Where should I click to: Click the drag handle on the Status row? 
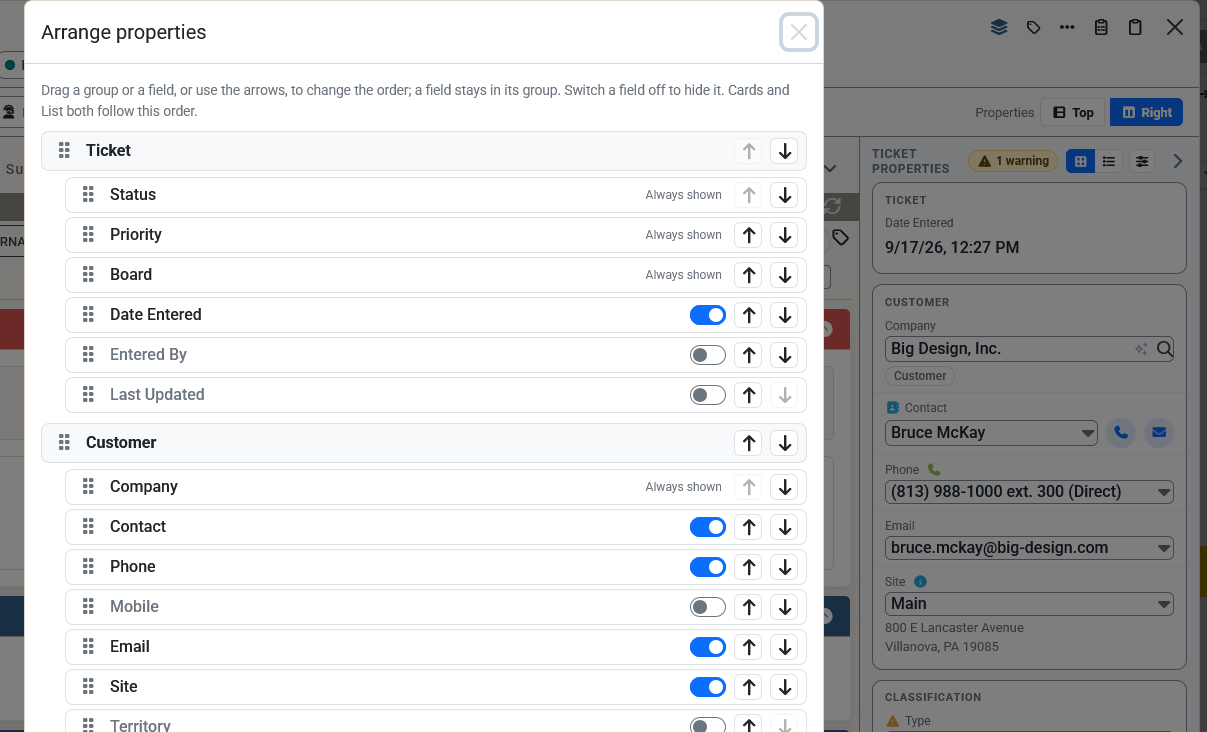coord(88,195)
